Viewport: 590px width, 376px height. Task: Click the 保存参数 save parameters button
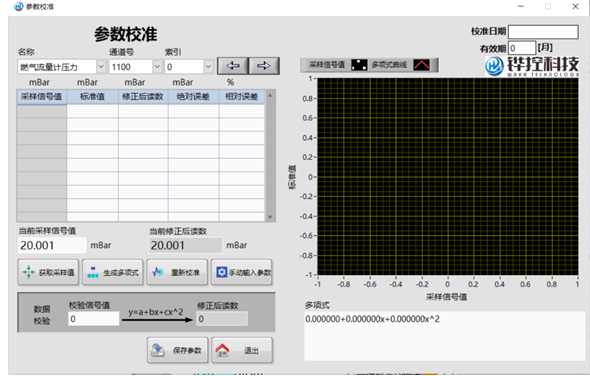point(178,350)
